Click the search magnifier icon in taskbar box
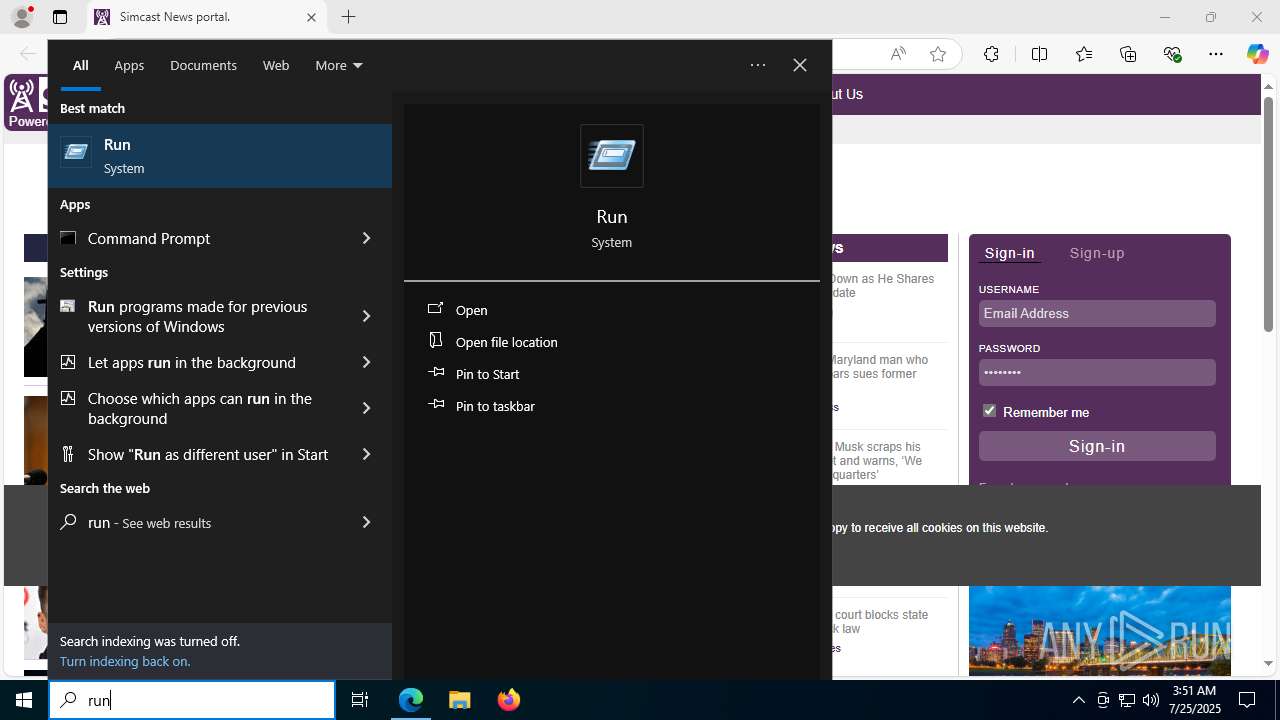 (68, 700)
